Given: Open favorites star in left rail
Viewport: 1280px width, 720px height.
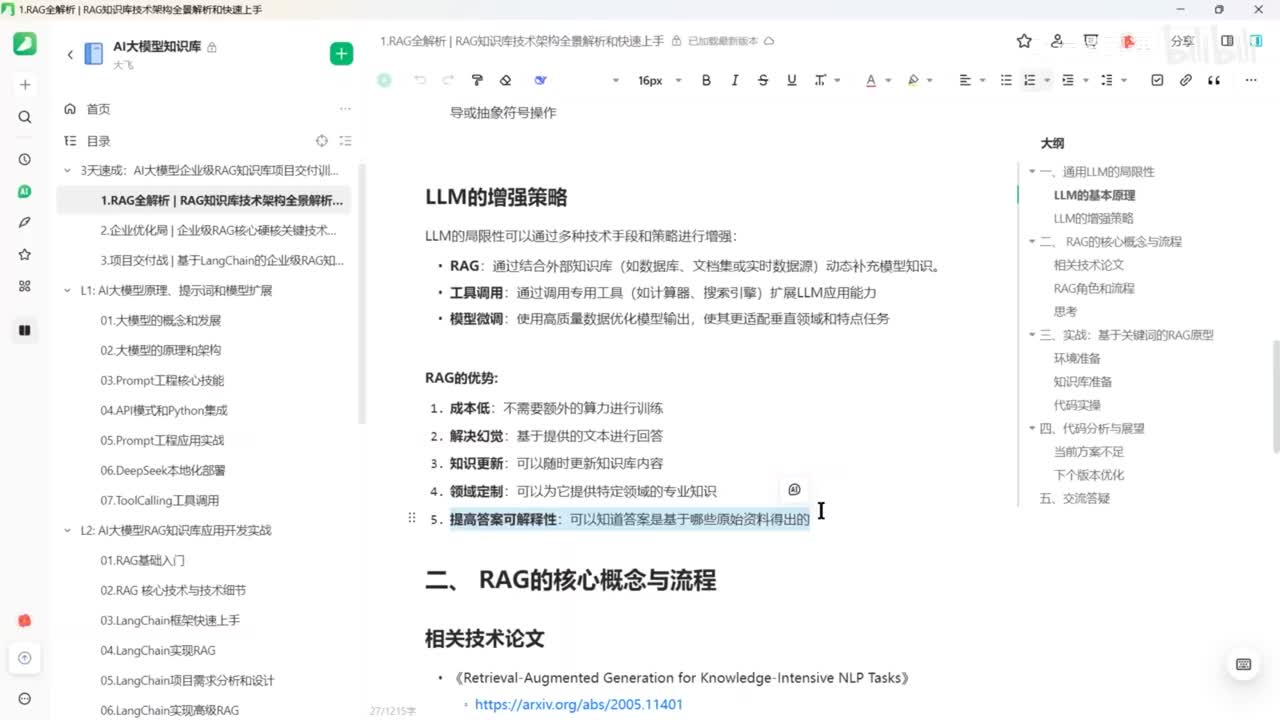Looking at the screenshot, I should pyautogui.click(x=25, y=255).
